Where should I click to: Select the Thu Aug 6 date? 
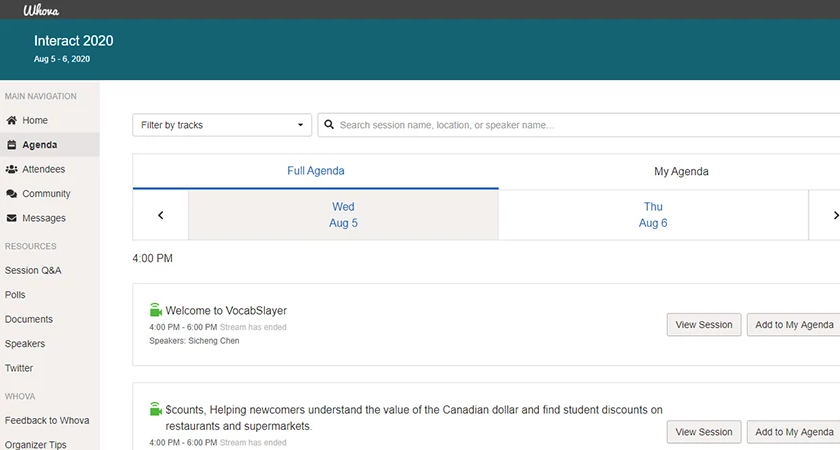(653, 215)
